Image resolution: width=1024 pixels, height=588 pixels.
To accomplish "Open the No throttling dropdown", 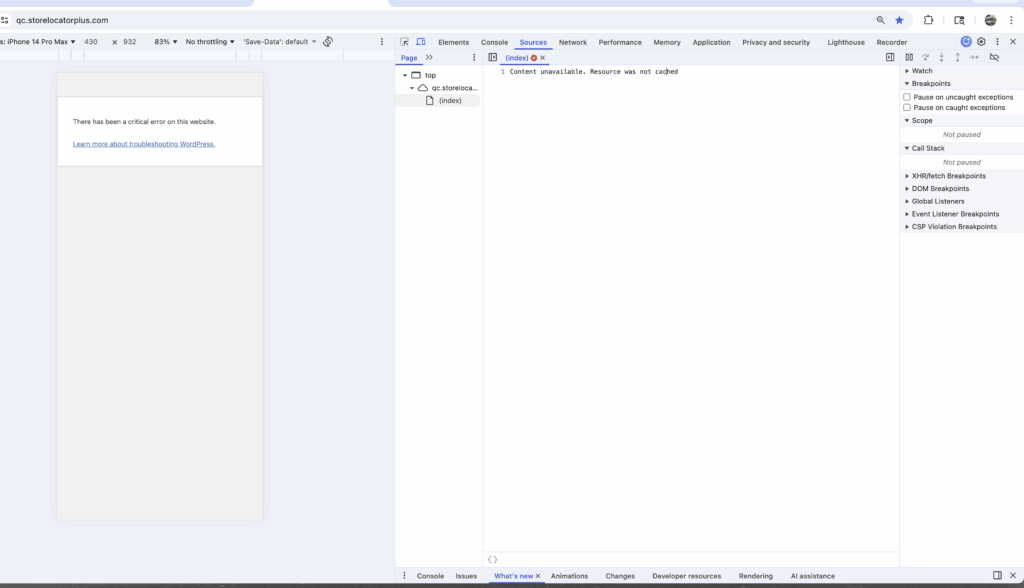I will [210, 42].
